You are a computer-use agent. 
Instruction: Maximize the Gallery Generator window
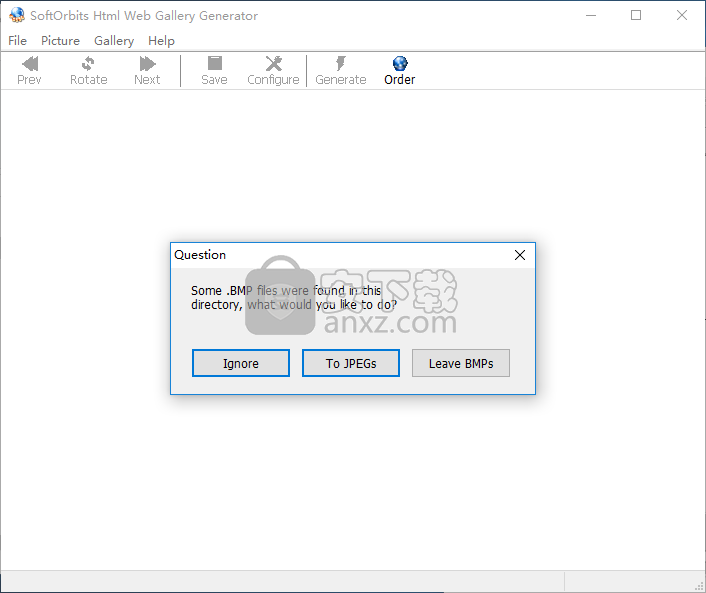(636, 15)
